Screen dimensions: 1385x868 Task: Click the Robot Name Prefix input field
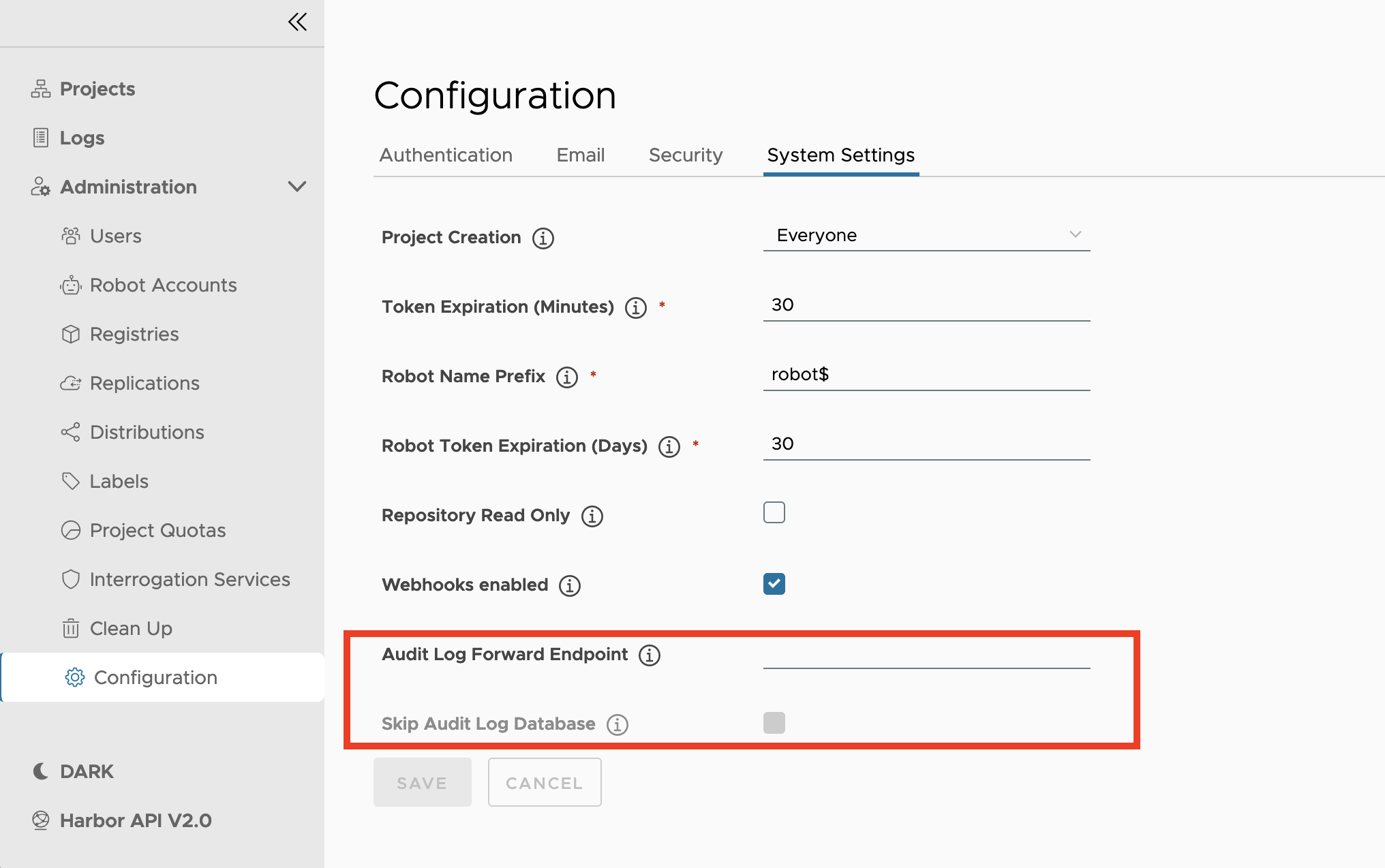tap(927, 375)
